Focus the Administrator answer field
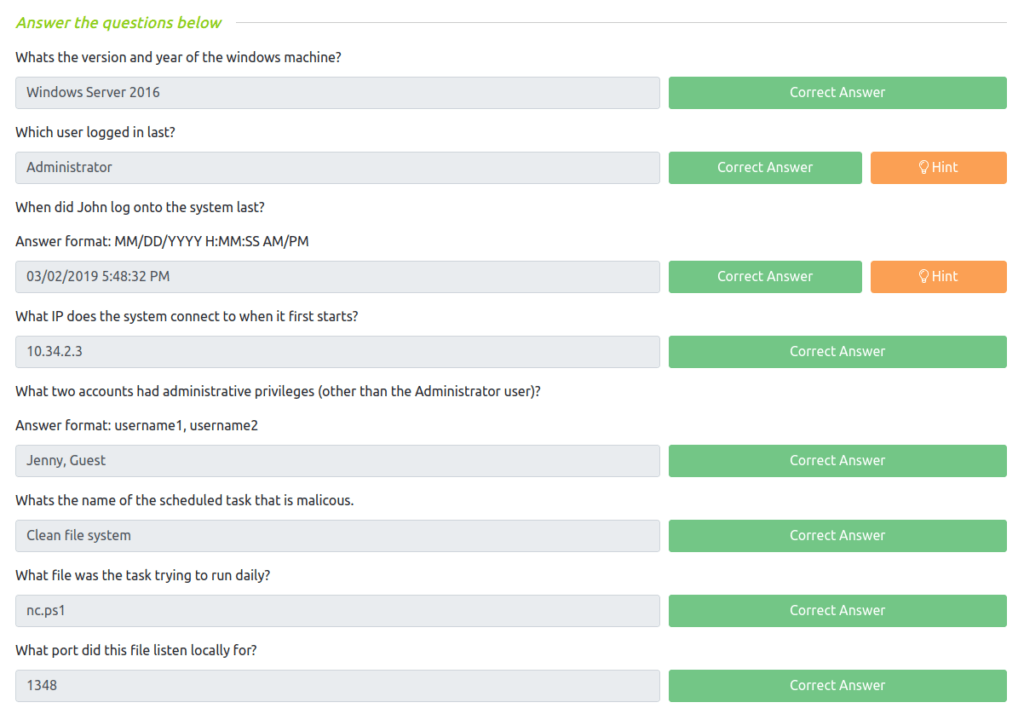The height and width of the screenshot is (714, 1024). 338,167
